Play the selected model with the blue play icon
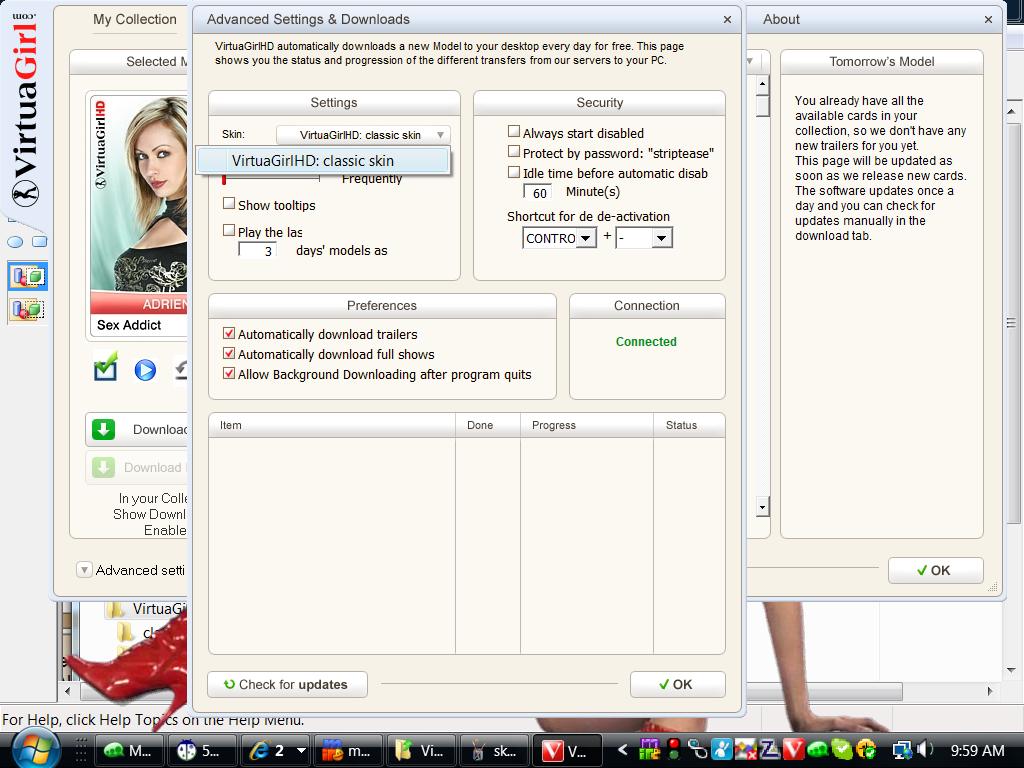 click(145, 370)
